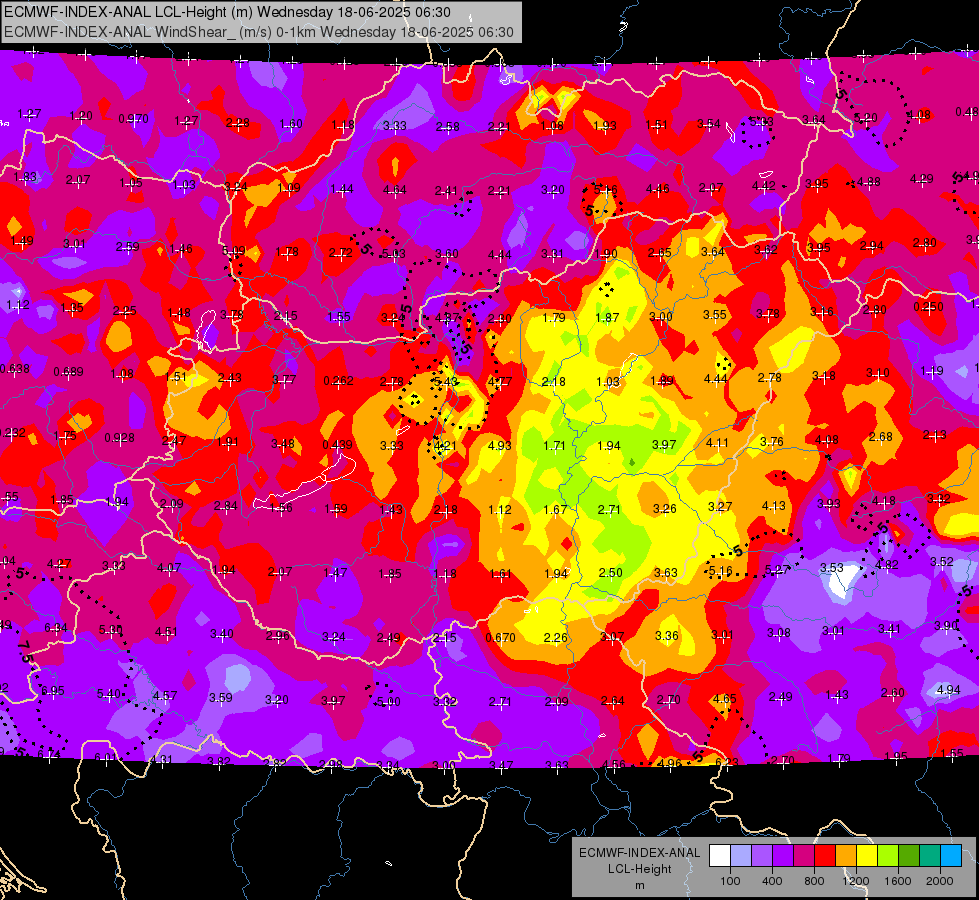Click the sky-blue legend swatch
The width and height of the screenshot is (979, 900).
point(951,856)
